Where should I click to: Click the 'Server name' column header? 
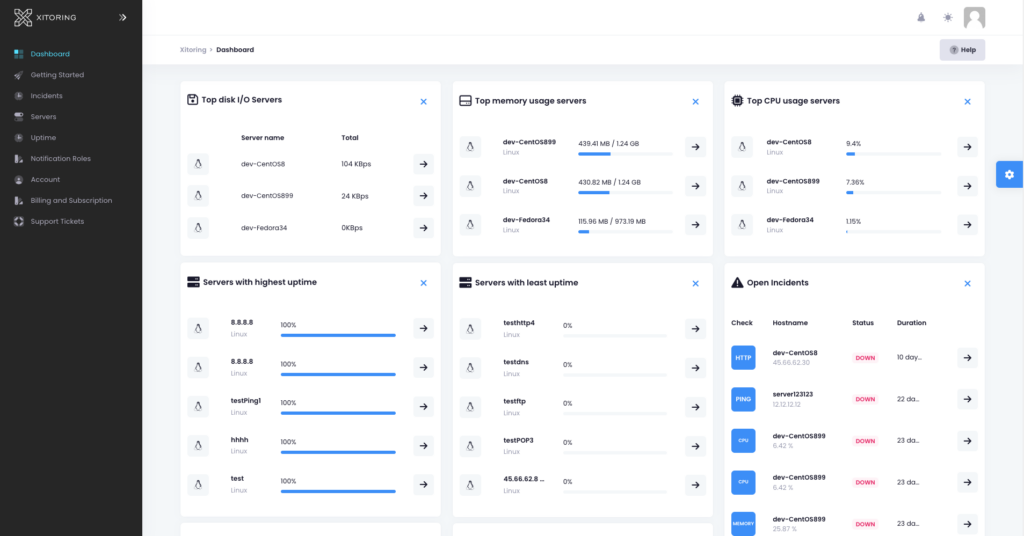point(263,138)
